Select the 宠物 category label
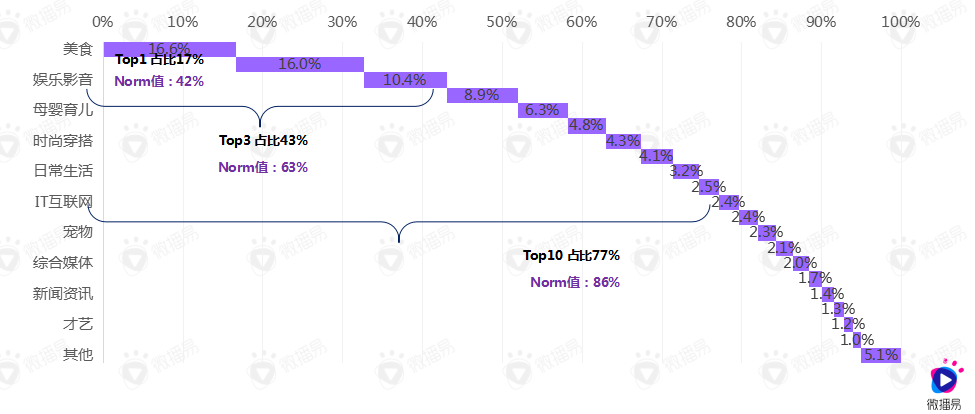Image resolution: width=975 pixels, height=414 pixels. coord(77,233)
